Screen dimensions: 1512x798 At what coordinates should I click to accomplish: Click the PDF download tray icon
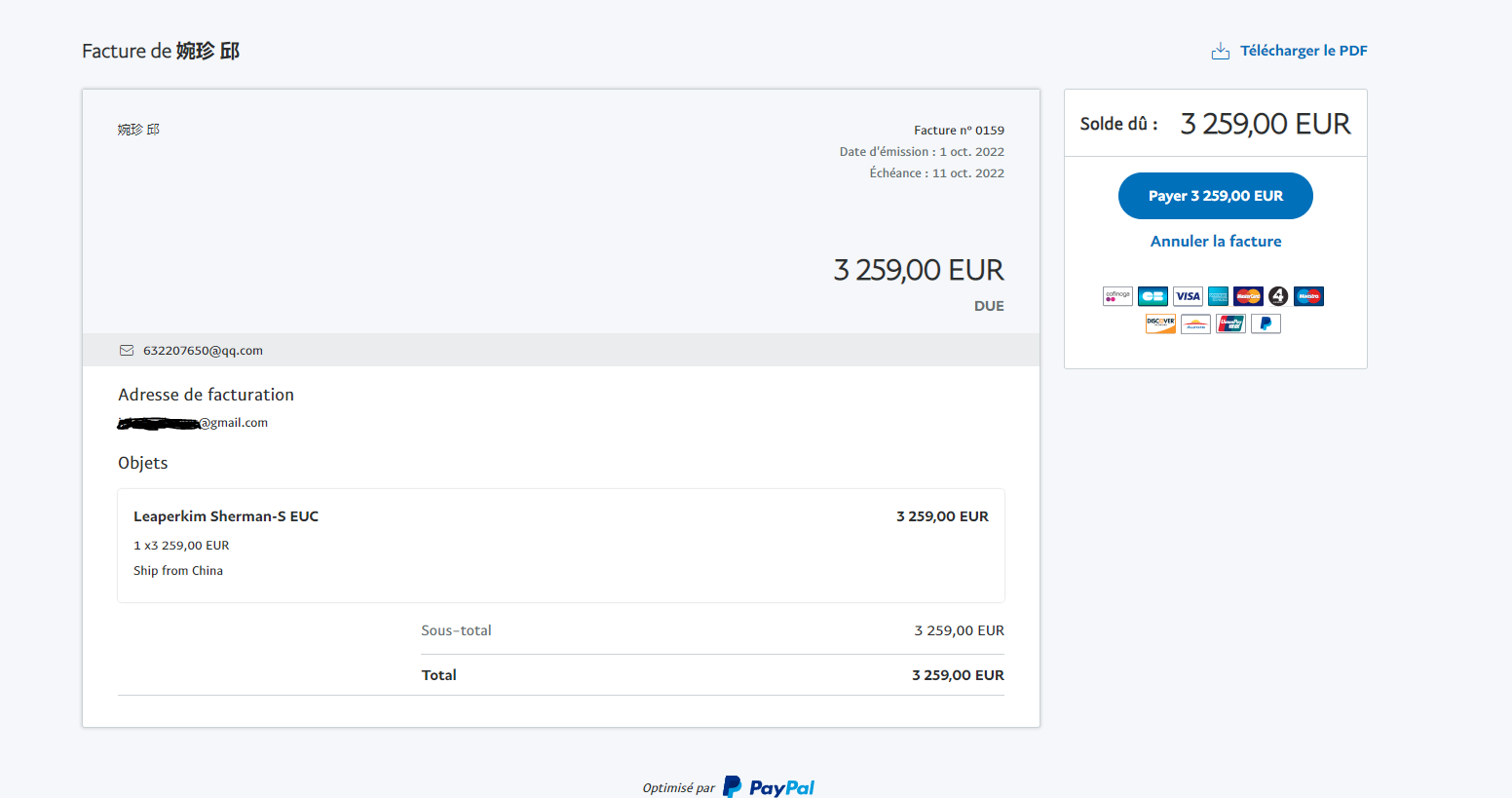[1220, 51]
